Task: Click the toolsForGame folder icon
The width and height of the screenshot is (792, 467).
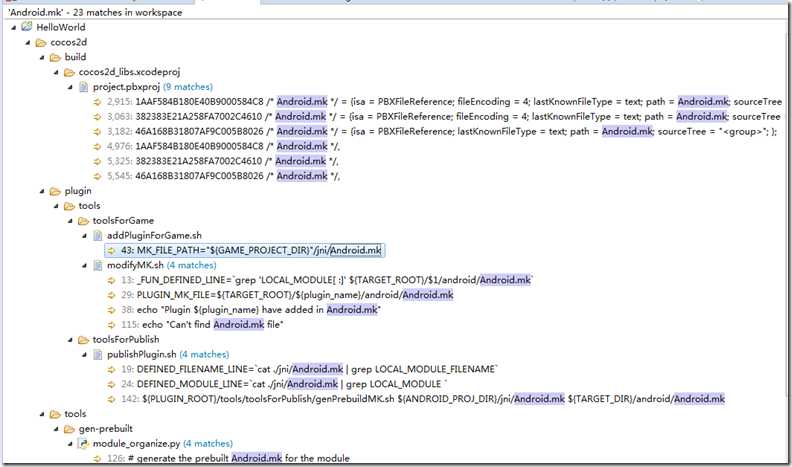Action: click(x=83, y=221)
